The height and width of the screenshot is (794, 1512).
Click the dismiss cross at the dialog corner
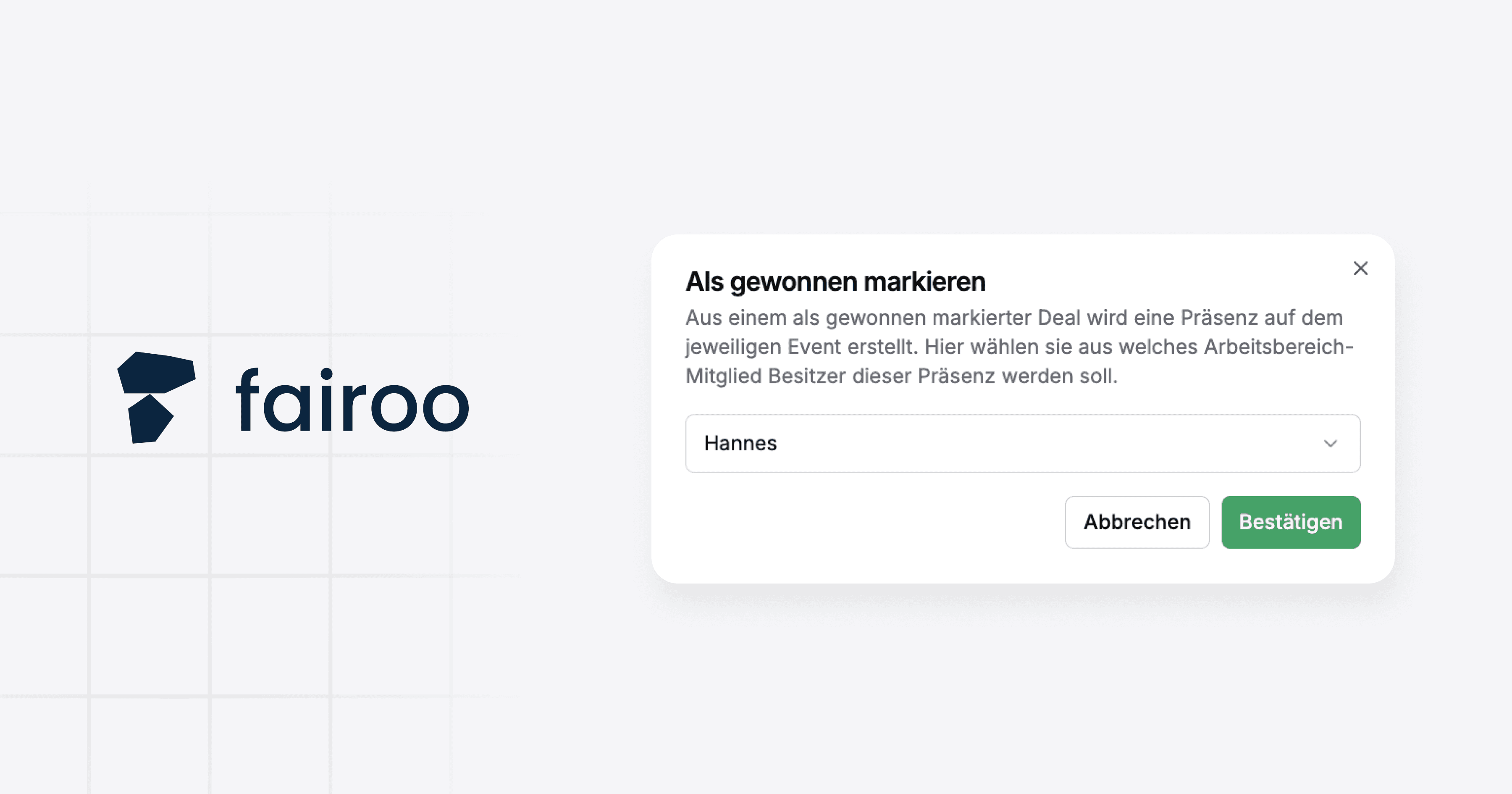pyautogui.click(x=1360, y=268)
